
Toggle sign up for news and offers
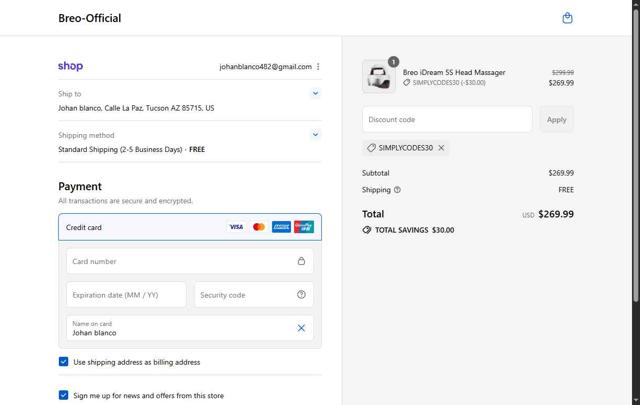pyautogui.click(x=63, y=395)
